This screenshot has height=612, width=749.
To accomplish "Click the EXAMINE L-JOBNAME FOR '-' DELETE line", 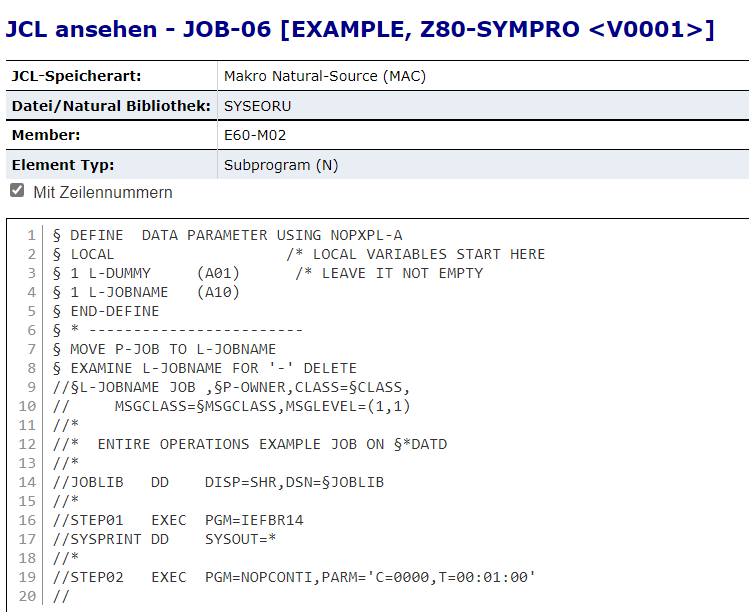I will tap(204, 368).
